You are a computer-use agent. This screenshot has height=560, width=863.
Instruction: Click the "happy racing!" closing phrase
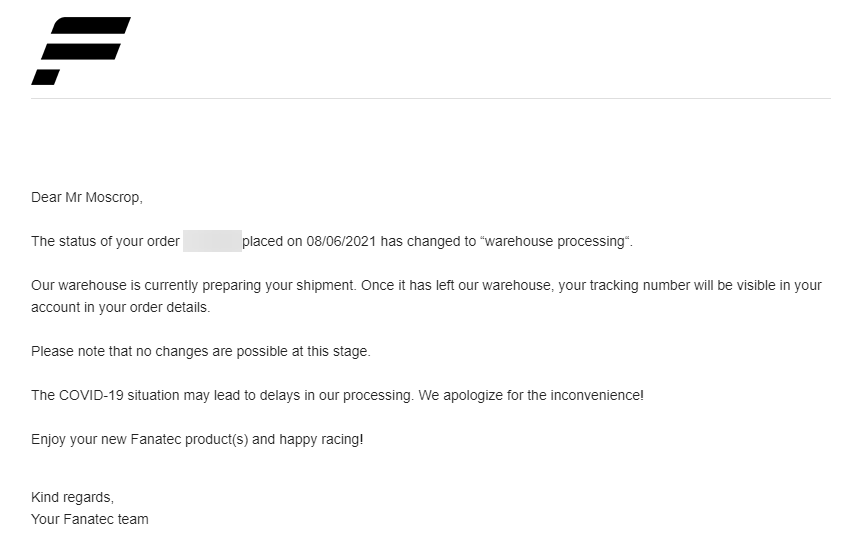pos(321,439)
